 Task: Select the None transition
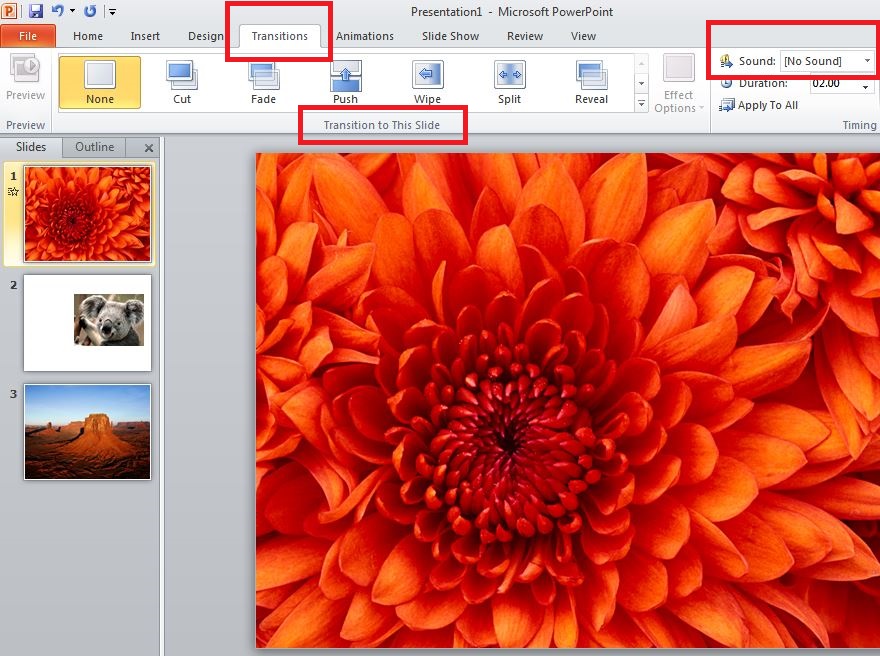click(100, 82)
